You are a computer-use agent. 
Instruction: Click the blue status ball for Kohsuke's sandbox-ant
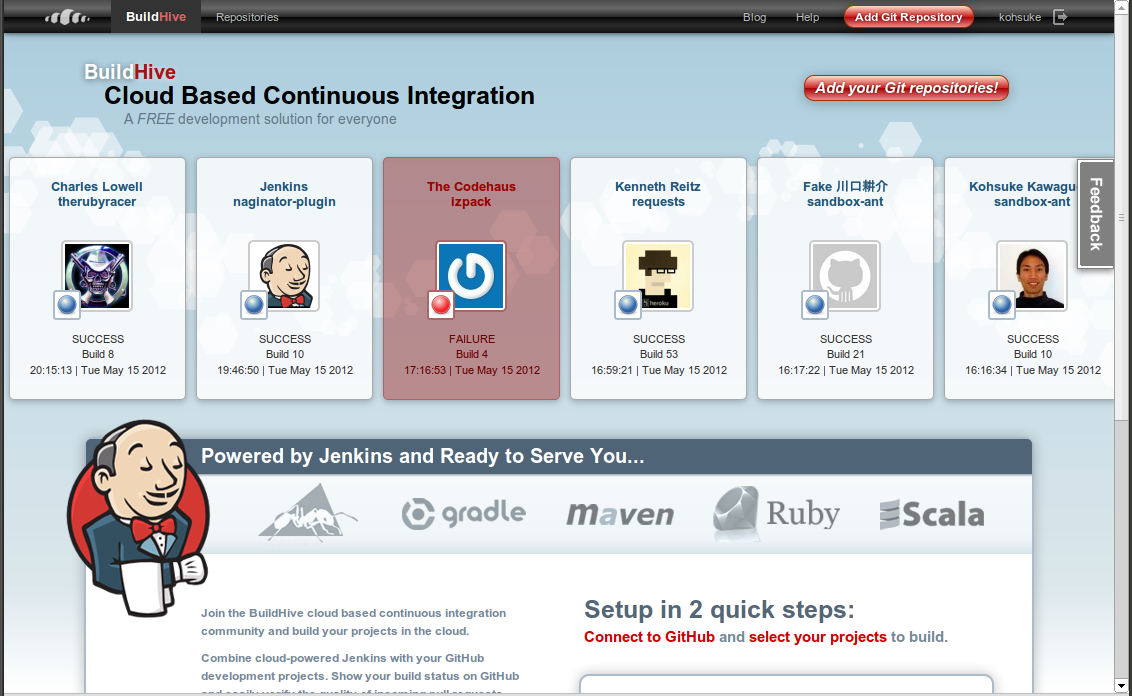tap(1002, 305)
